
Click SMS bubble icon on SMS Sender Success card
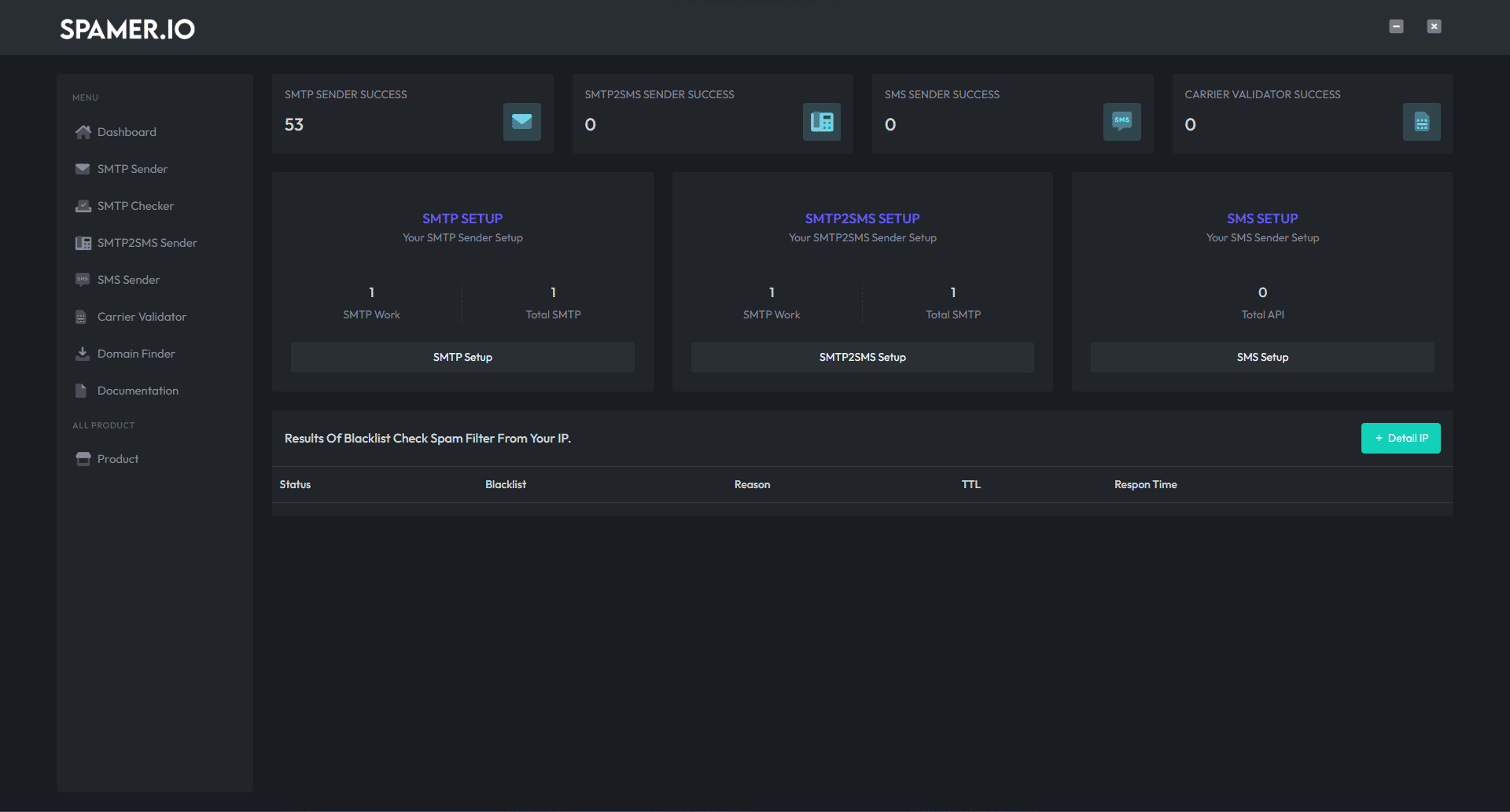tap(1121, 122)
